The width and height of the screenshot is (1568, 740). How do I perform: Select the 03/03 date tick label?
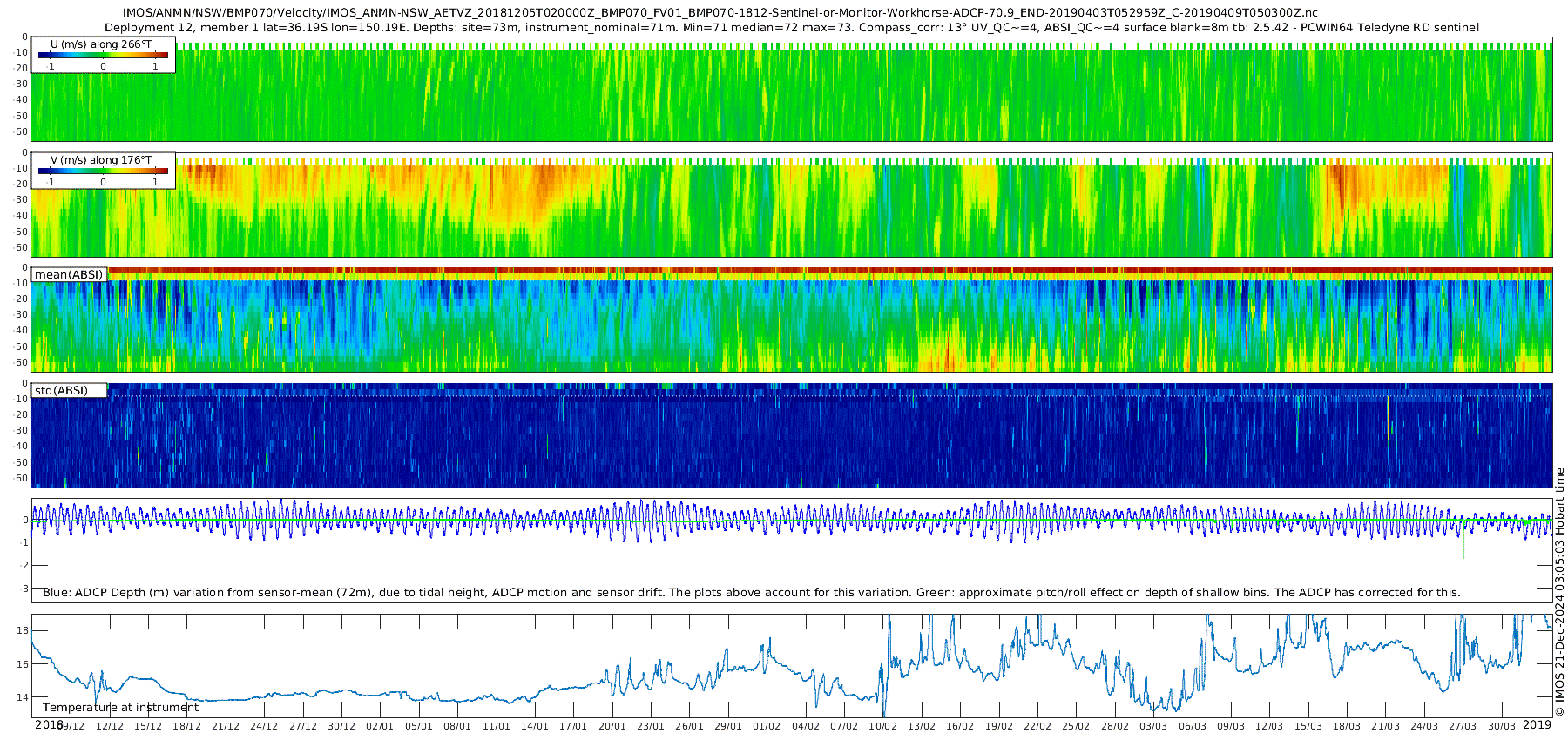click(1153, 726)
